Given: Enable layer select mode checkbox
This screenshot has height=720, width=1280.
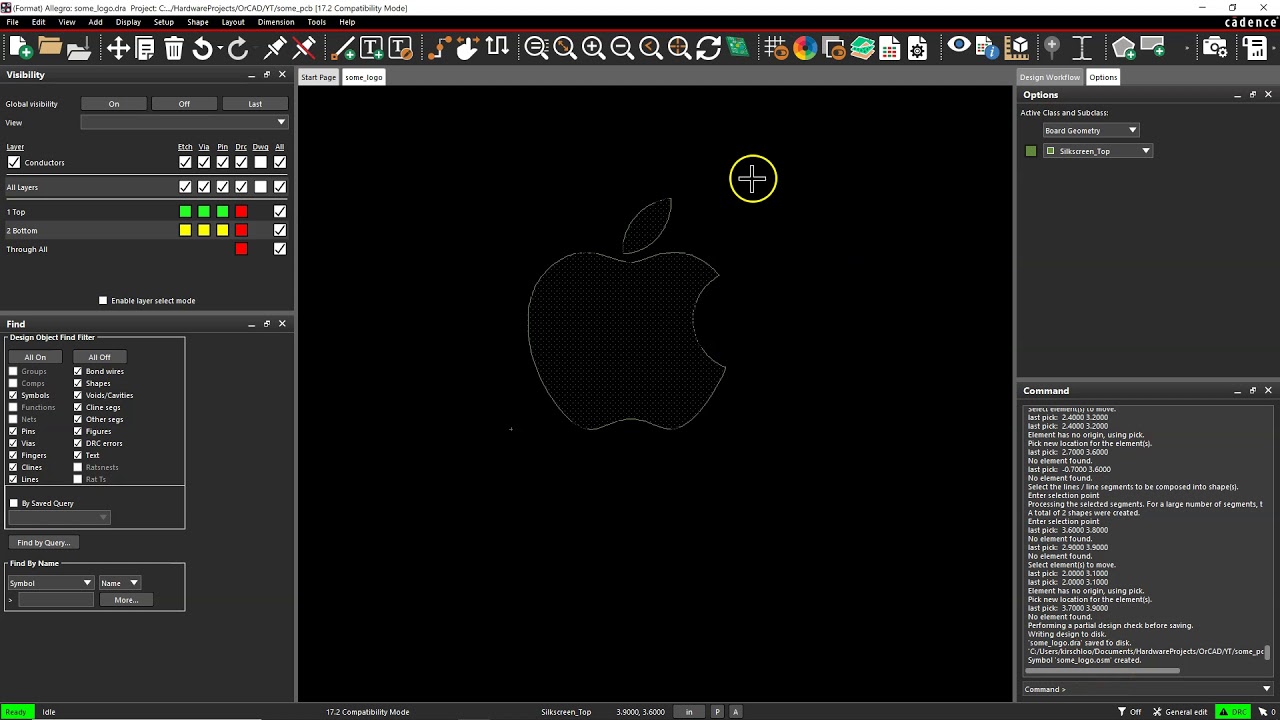Looking at the screenshot, I should (103, 300).
